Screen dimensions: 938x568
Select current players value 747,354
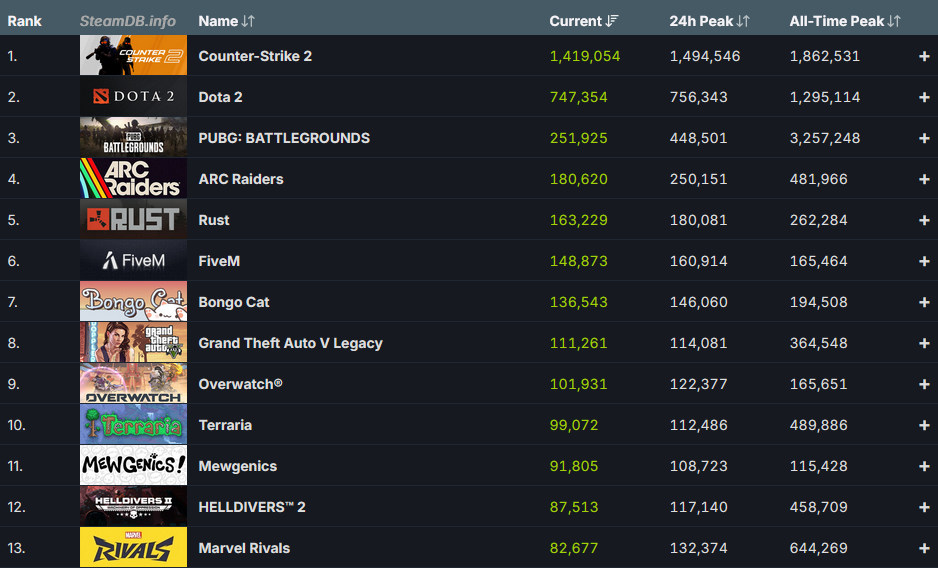(578, 97)
